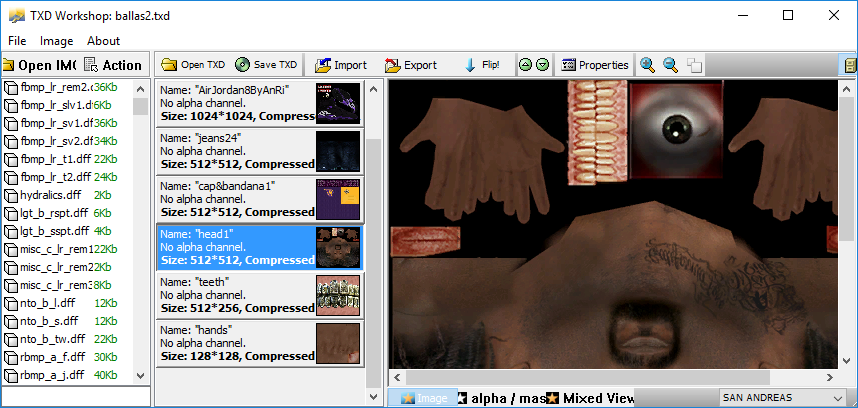858x408 pixels.
Task: Click the hydralics.dff file icon
Action: 11,195
